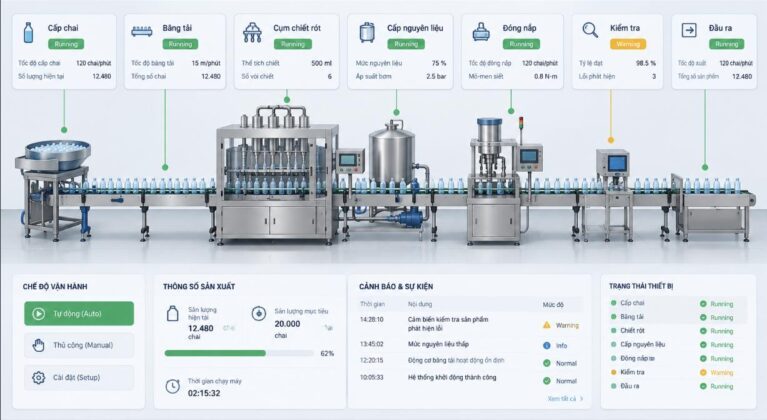Viewport: 767px width, 420px height.
Task: Click the green check icon in 12:20:15 row
Action: coord(547,363)
